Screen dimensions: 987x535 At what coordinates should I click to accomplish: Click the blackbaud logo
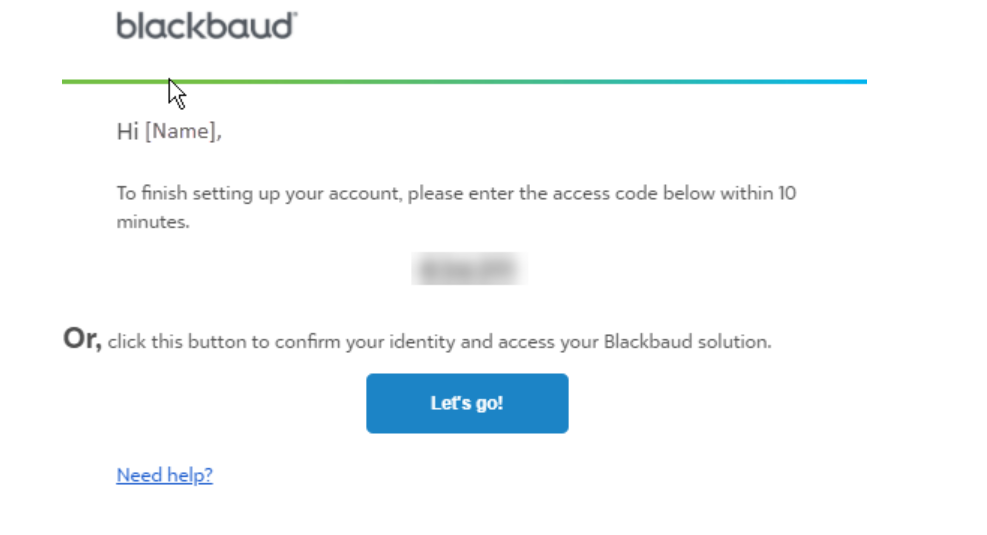click(x=204, y=25)
